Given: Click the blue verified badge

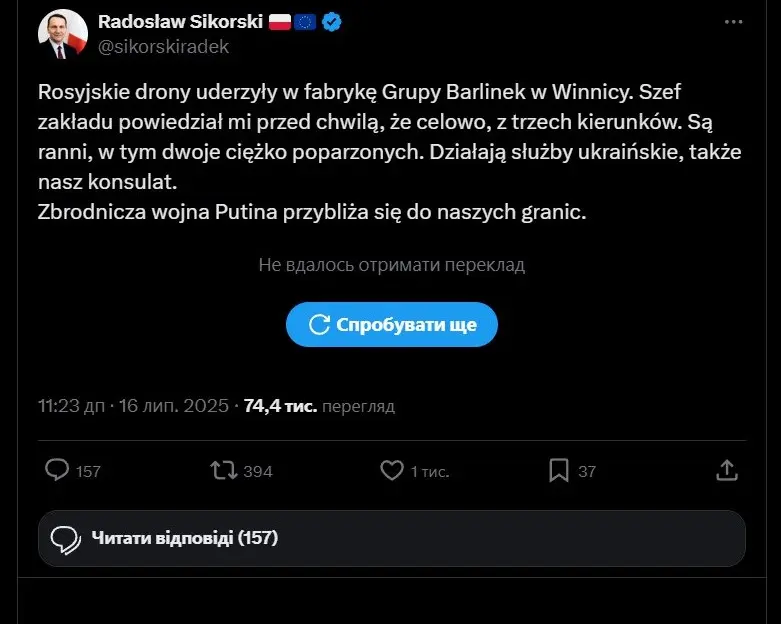Looking at the screenshot, I should 331,22.
